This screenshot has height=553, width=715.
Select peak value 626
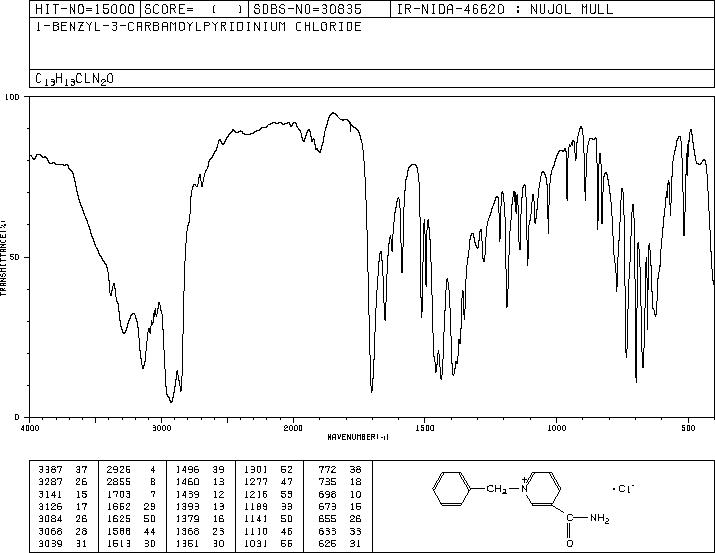[x=327, y=543]
